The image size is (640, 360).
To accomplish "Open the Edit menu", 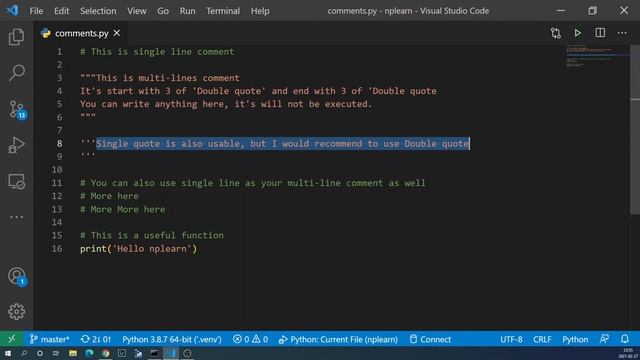I will [x=62, y=11].
